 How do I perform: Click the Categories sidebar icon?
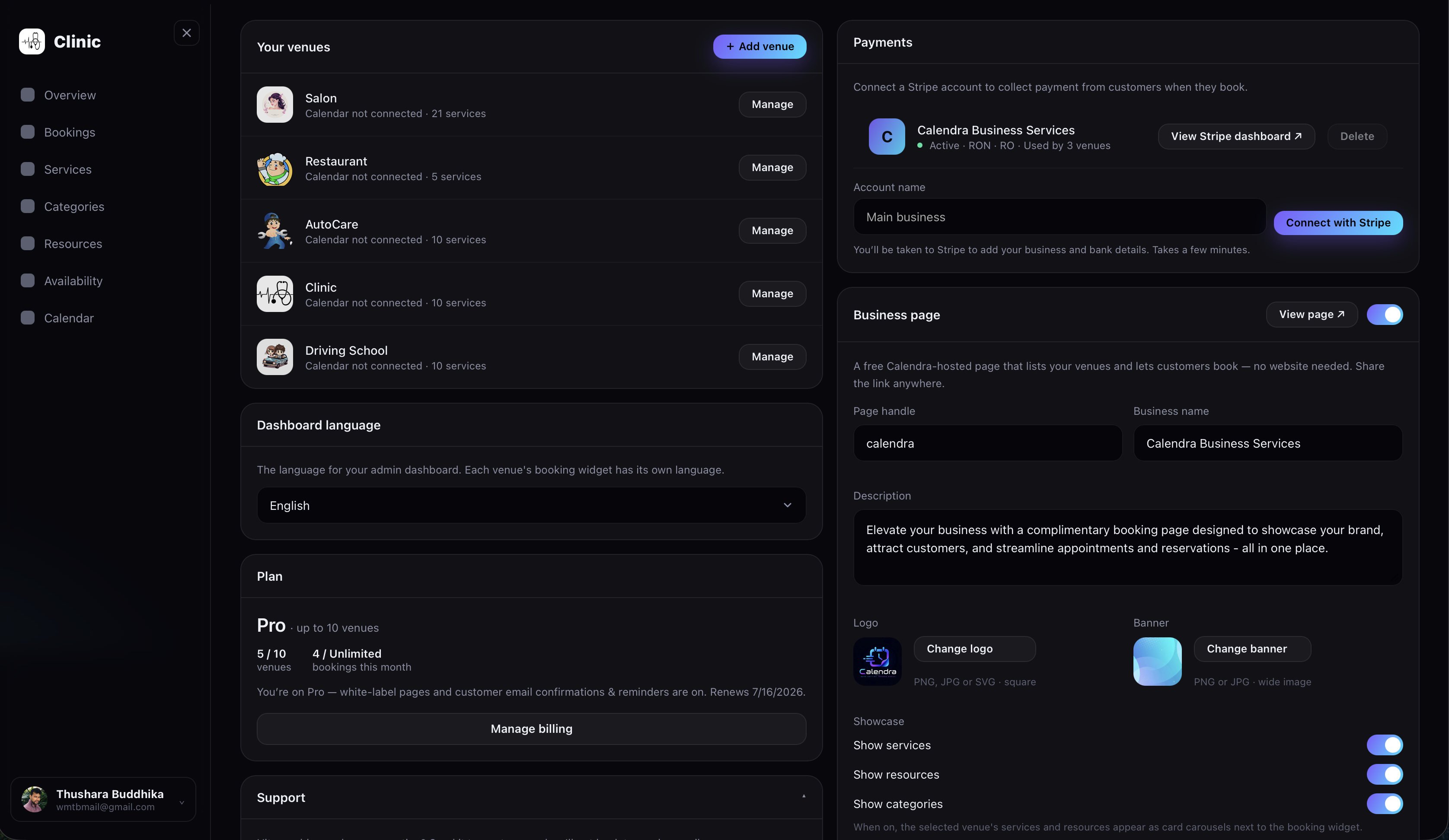tap(28, 207)
